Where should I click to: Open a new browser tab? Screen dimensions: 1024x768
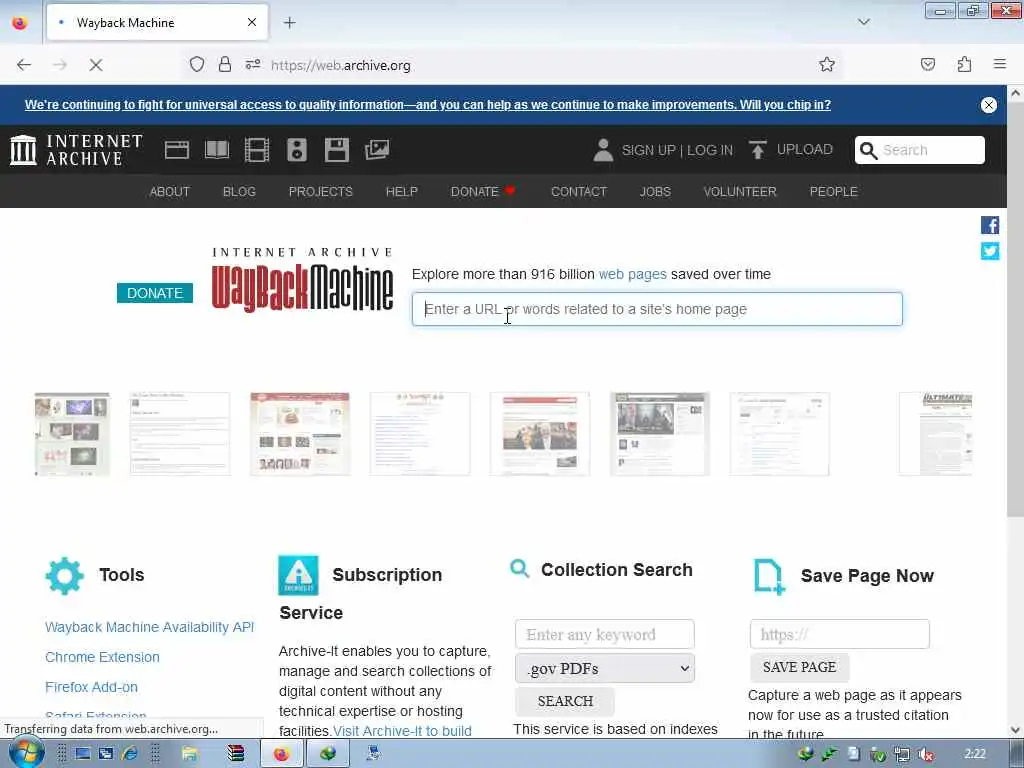[289, 23]
